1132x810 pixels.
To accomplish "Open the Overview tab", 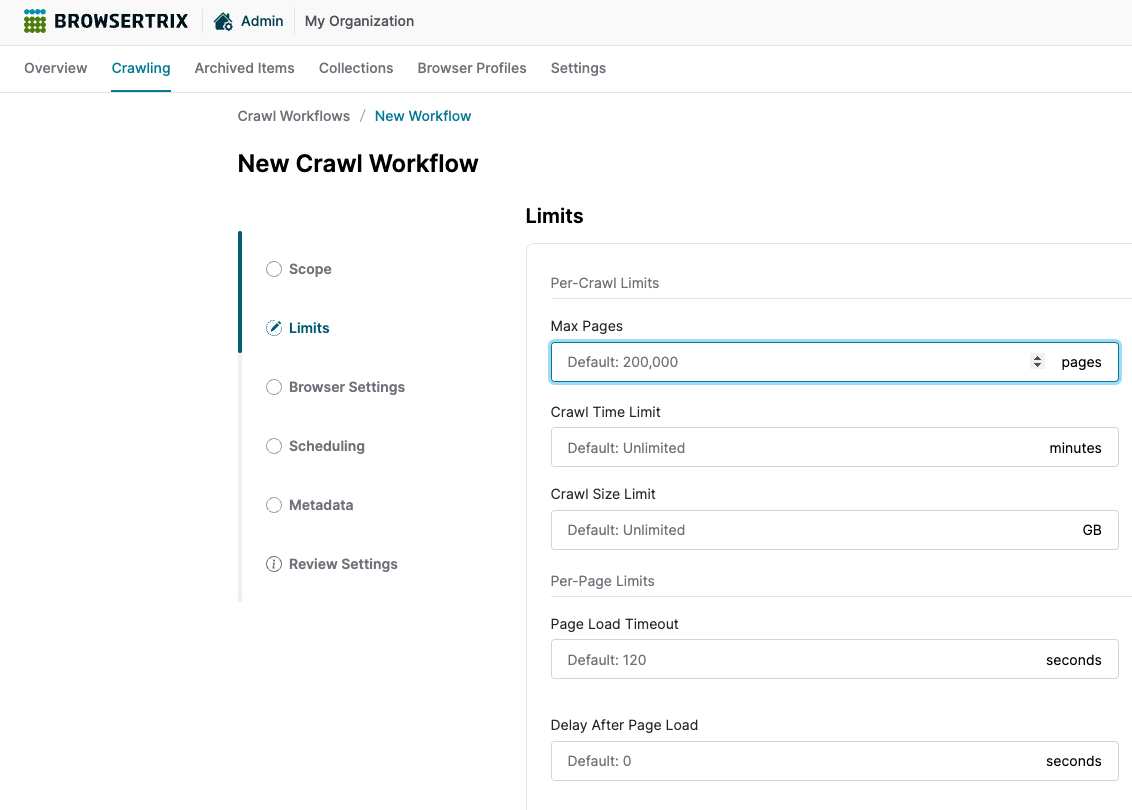I will pyautogui.click(x=56, y=68).
